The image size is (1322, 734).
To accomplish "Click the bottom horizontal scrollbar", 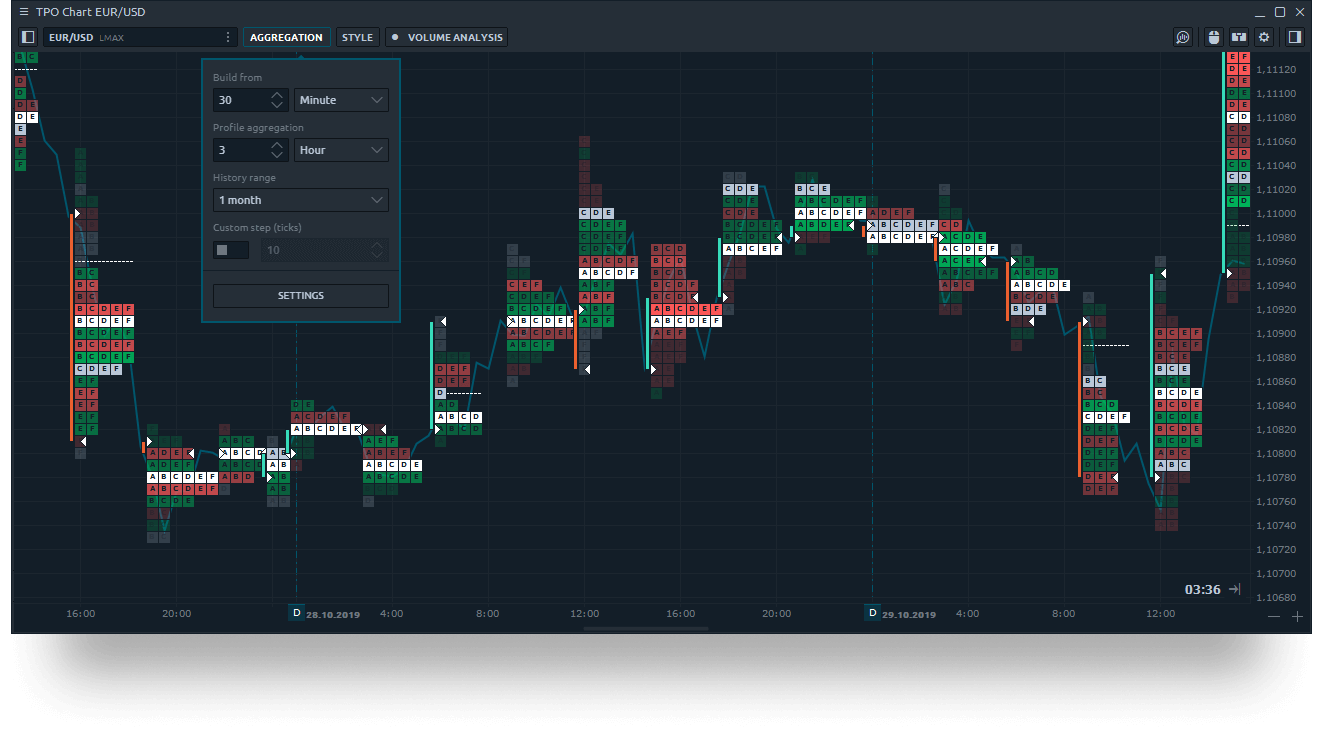I will point(645,629).
